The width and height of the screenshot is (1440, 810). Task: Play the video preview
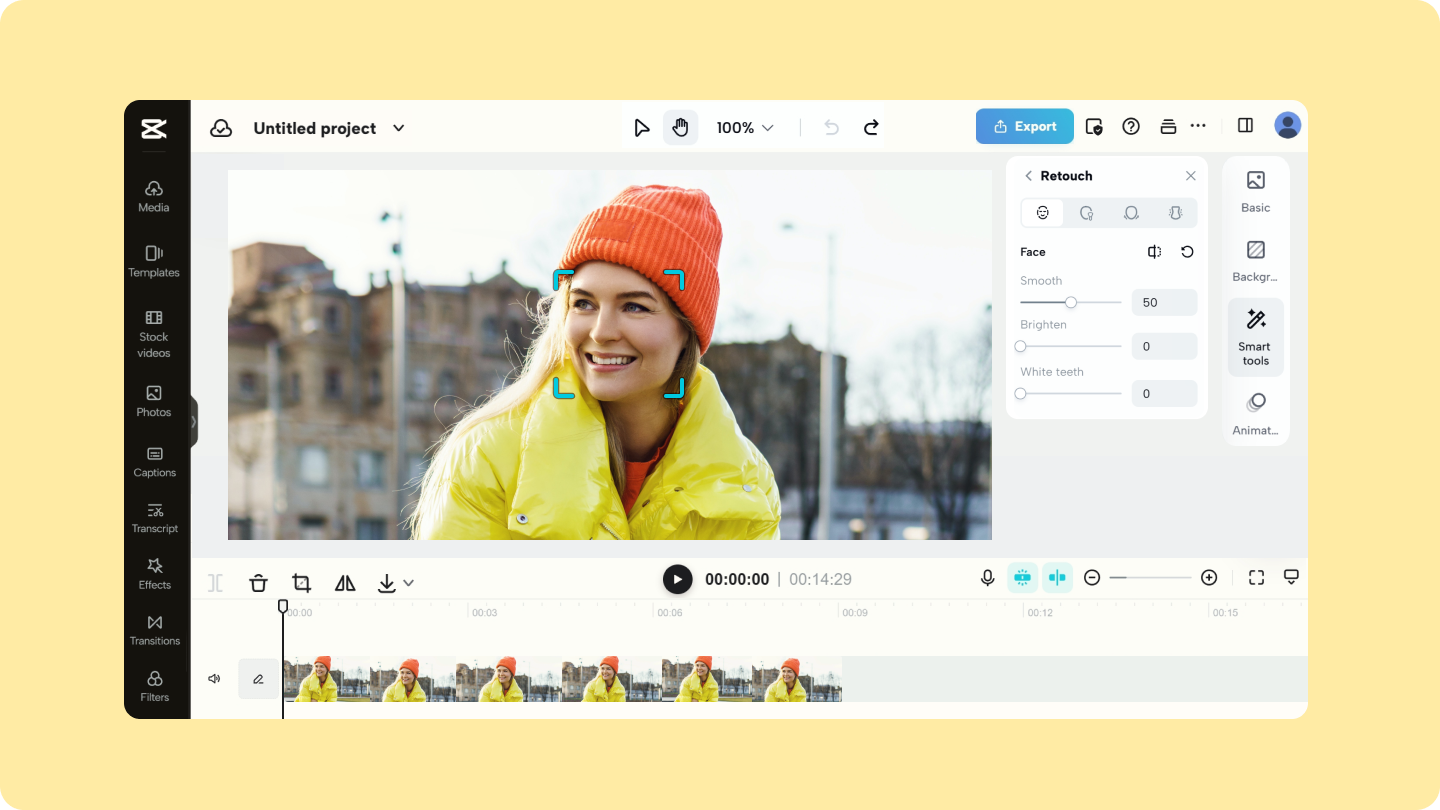click(677, 579)
